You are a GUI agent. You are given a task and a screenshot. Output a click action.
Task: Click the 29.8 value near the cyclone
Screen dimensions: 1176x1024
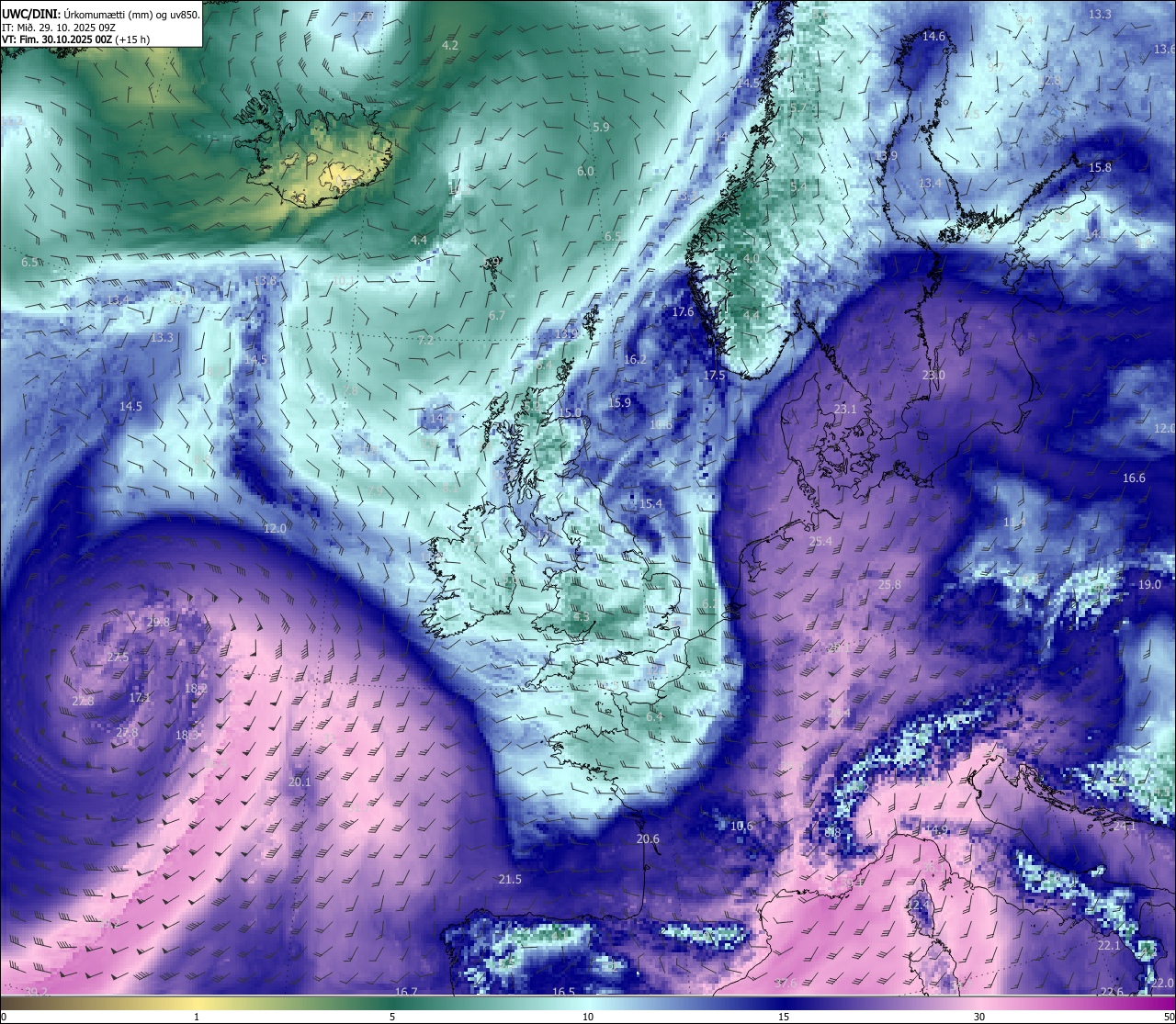click(158, 622)
